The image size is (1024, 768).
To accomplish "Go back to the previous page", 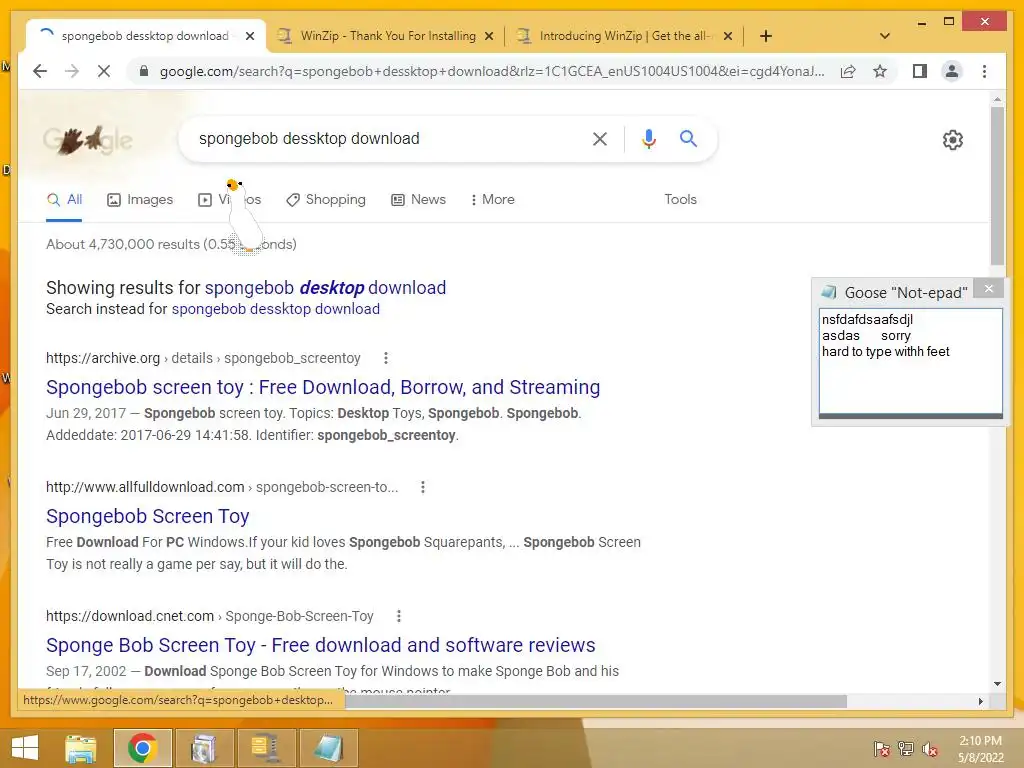I will pos(40,71).
